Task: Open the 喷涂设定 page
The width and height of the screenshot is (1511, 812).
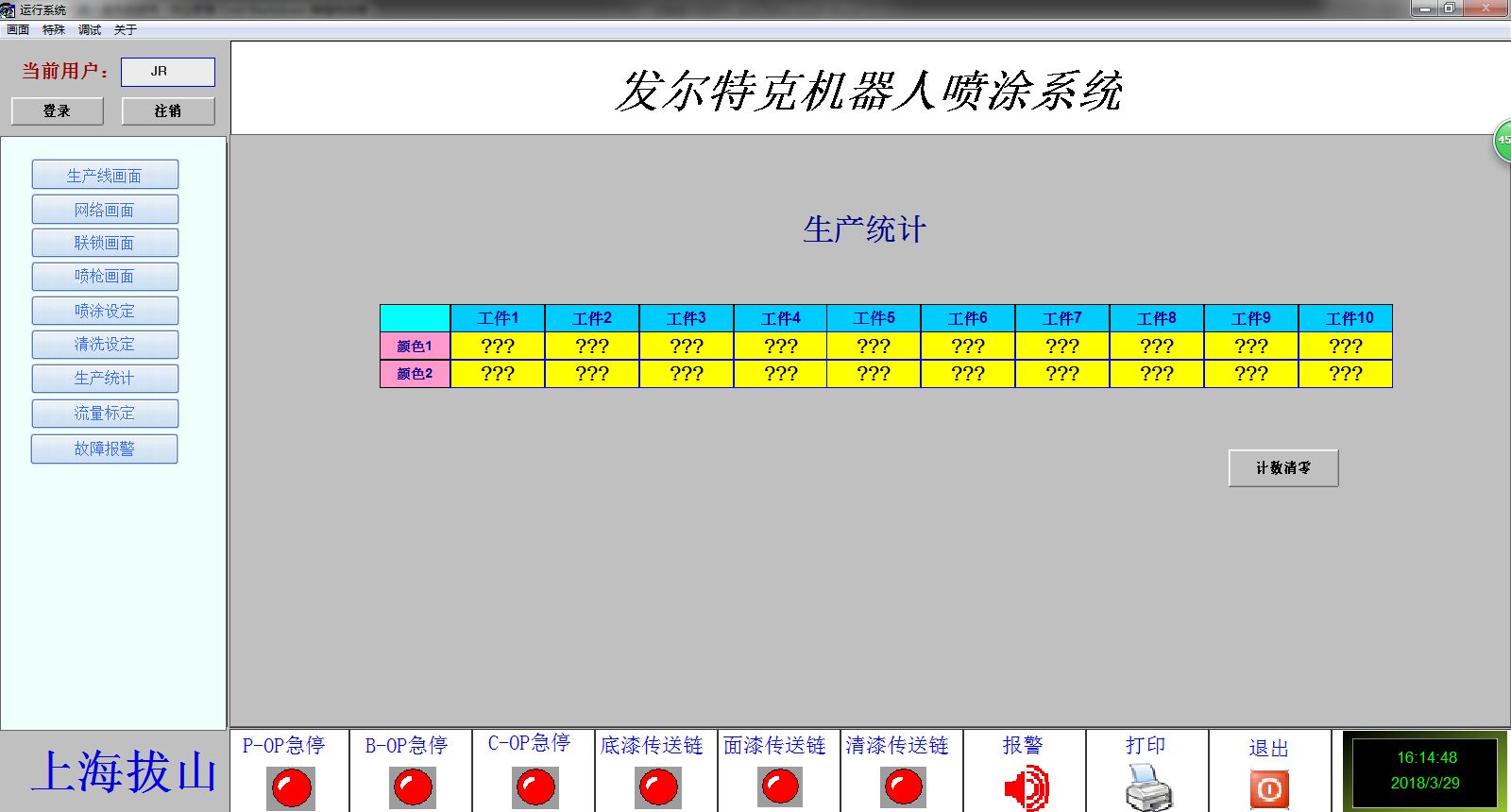Action: click(x=105, y=311)
